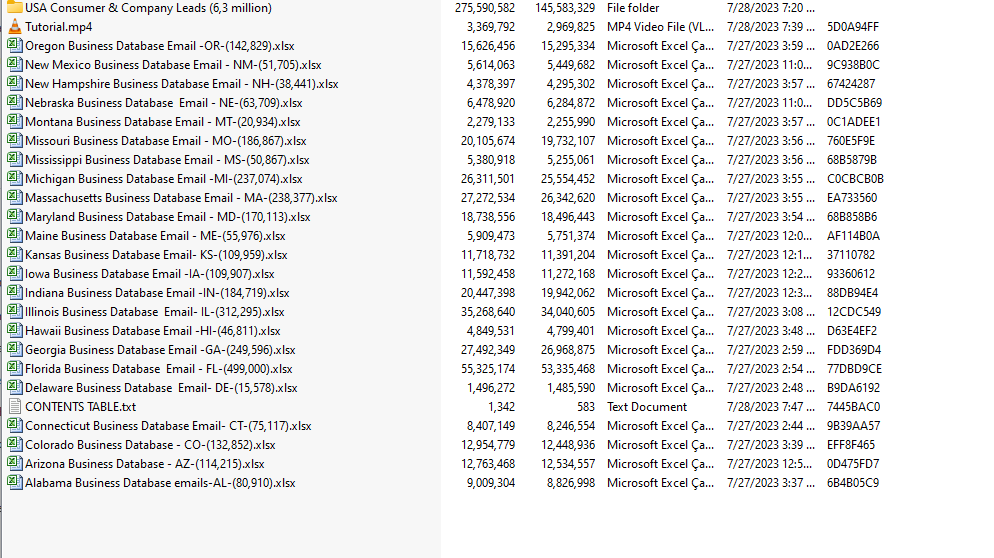This screenshot has height=558, width=994.
Task: Click the Excel icon for the Colorado file
Action: click(x=15, y=445)
